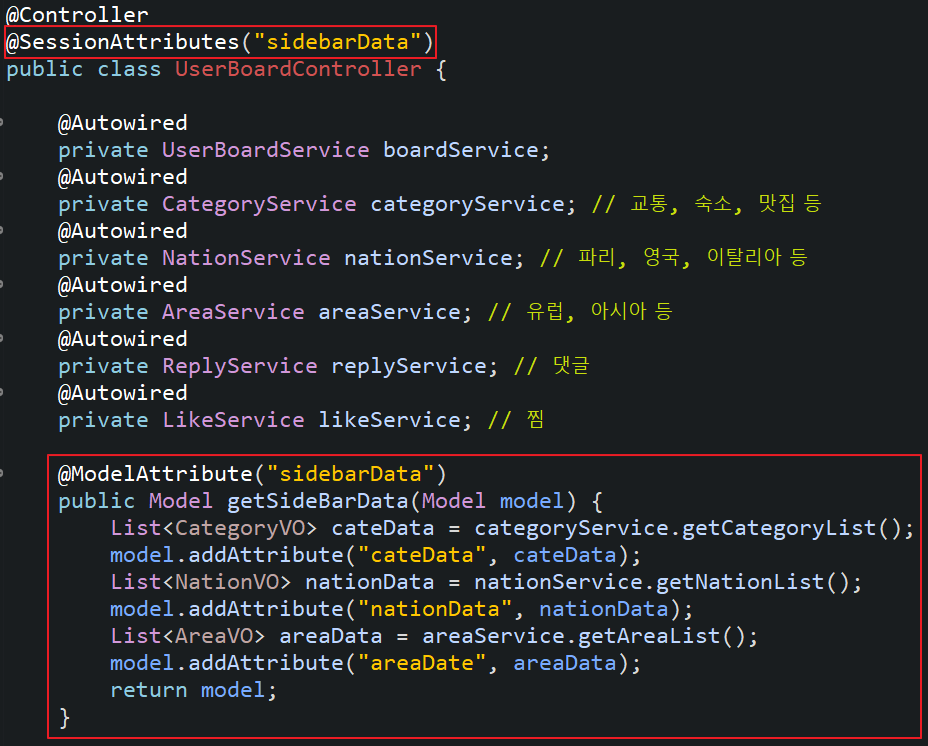Click the "nationData" string literal
Viewport: 928px width, 746px height.
click(435, 609)
